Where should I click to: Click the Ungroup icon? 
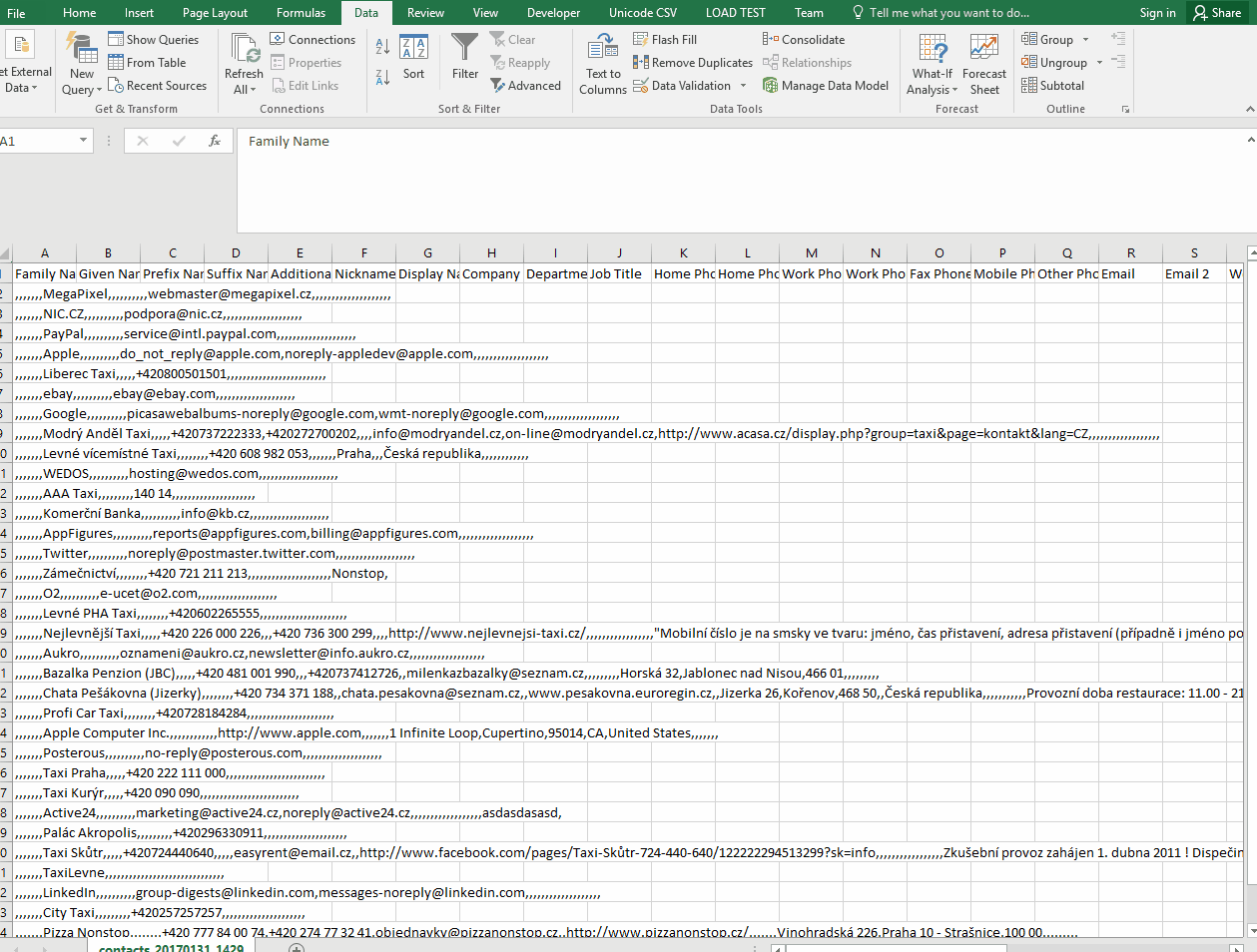(1029, 63)
